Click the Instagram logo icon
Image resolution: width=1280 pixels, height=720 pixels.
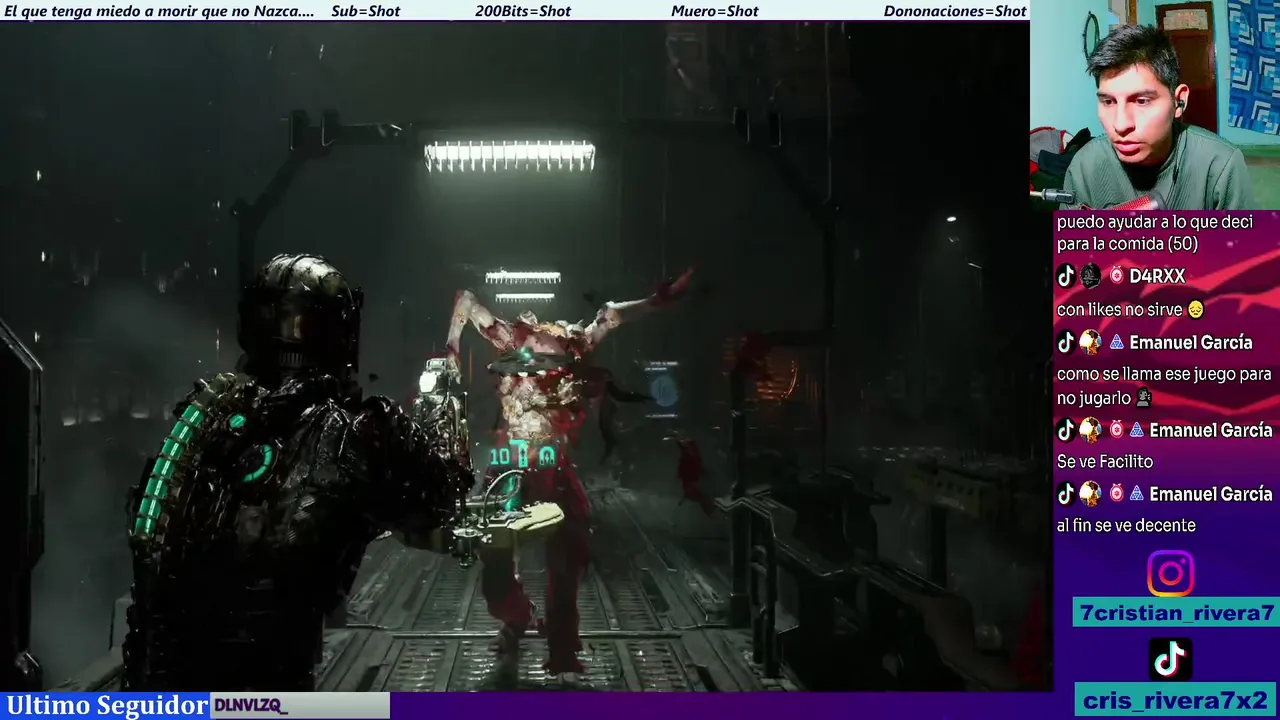click(1170, 574)
